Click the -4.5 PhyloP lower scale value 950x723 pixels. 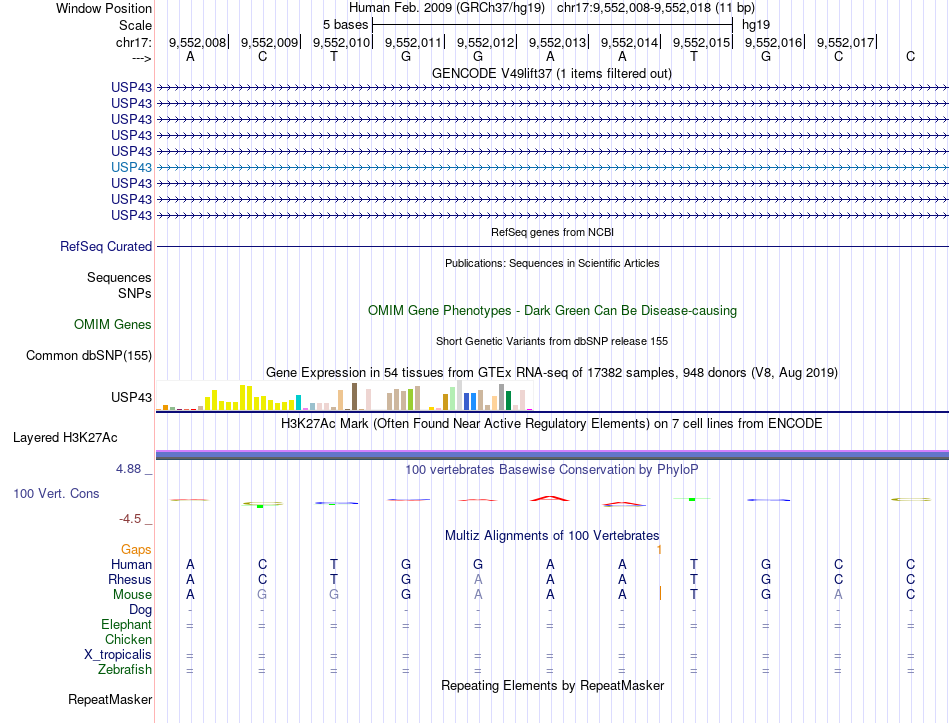tap(130, 519)
